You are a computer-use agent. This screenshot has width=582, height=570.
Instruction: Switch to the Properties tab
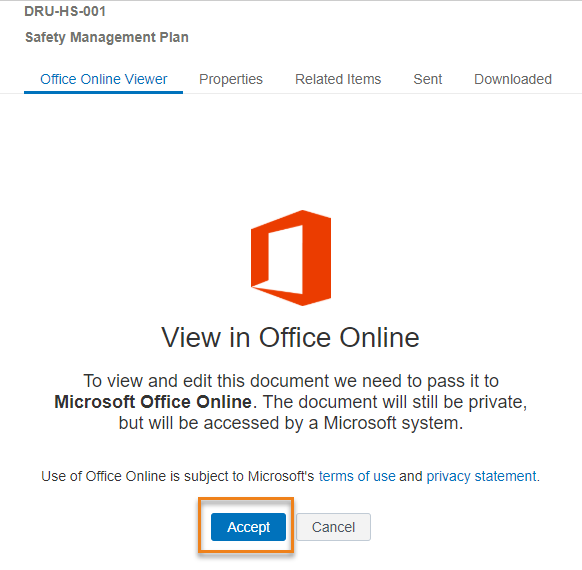tap(230, 79)
